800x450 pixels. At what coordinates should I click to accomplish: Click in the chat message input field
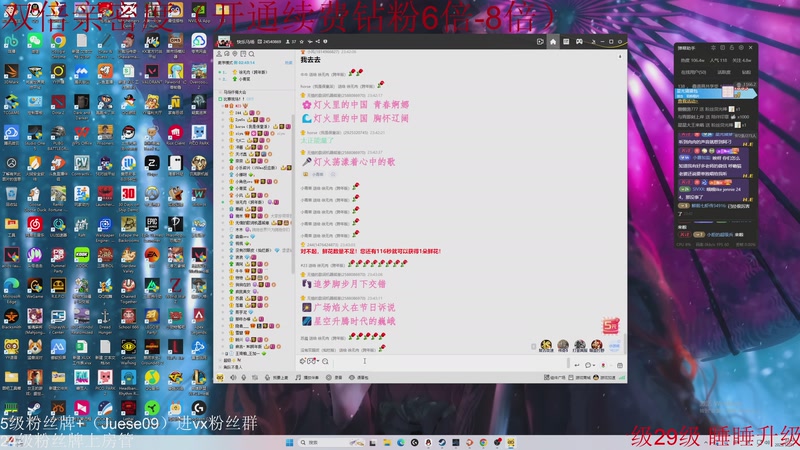pos(449,362)
